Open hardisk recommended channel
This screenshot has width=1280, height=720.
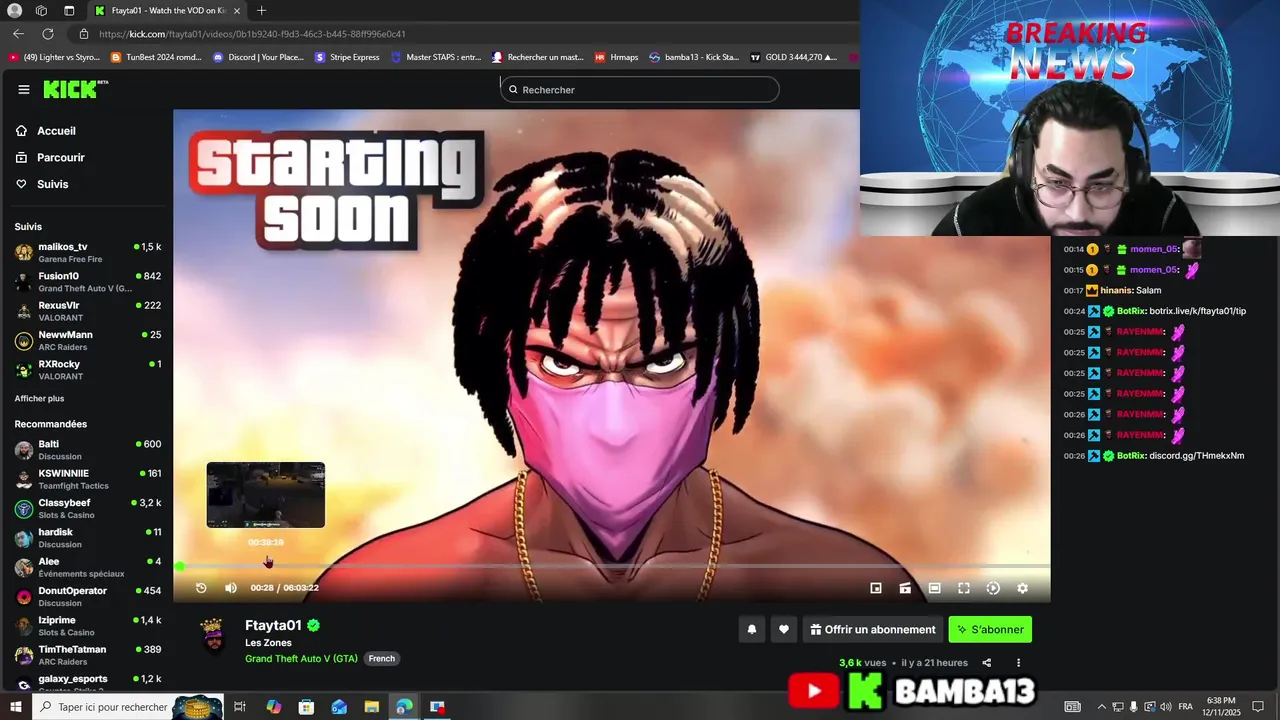(x=88, y=538)
